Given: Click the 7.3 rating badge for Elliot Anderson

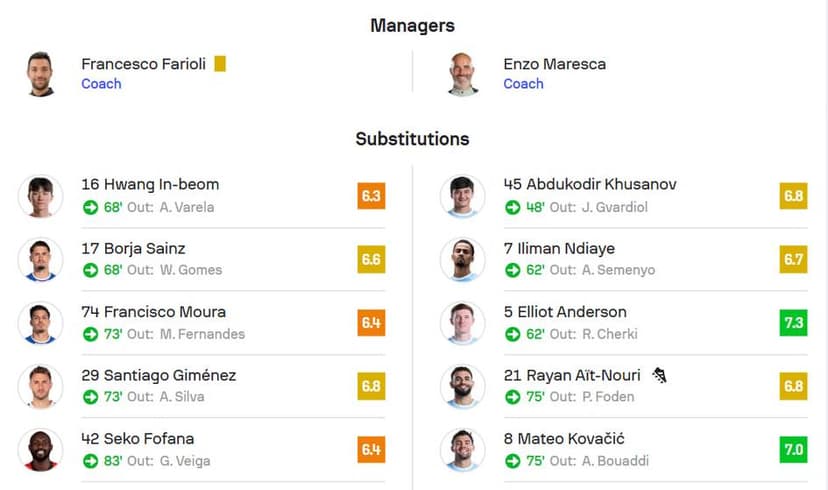Looking at the screenshot, I should [x=793, y=323].
